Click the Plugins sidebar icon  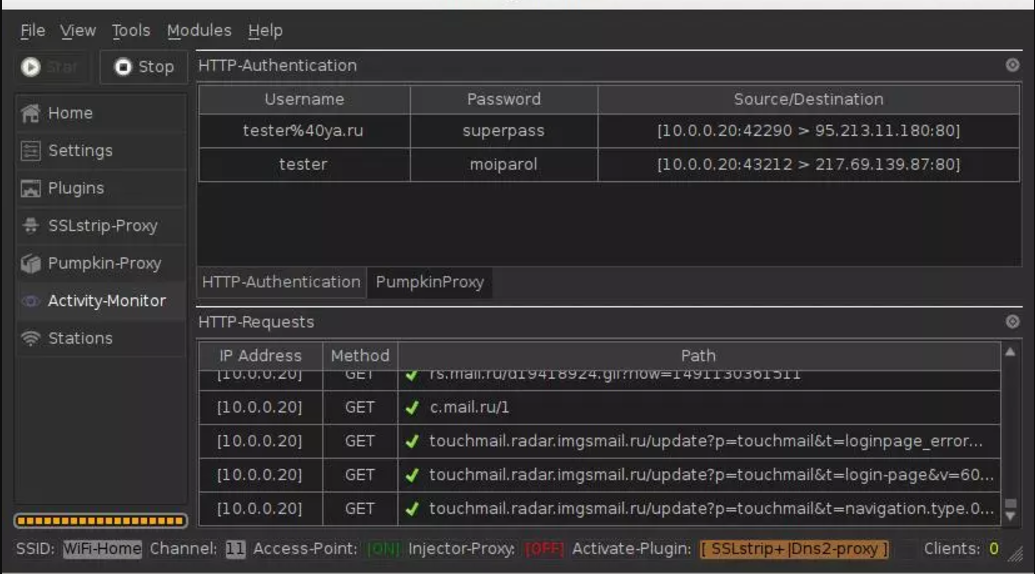(30, 189)
